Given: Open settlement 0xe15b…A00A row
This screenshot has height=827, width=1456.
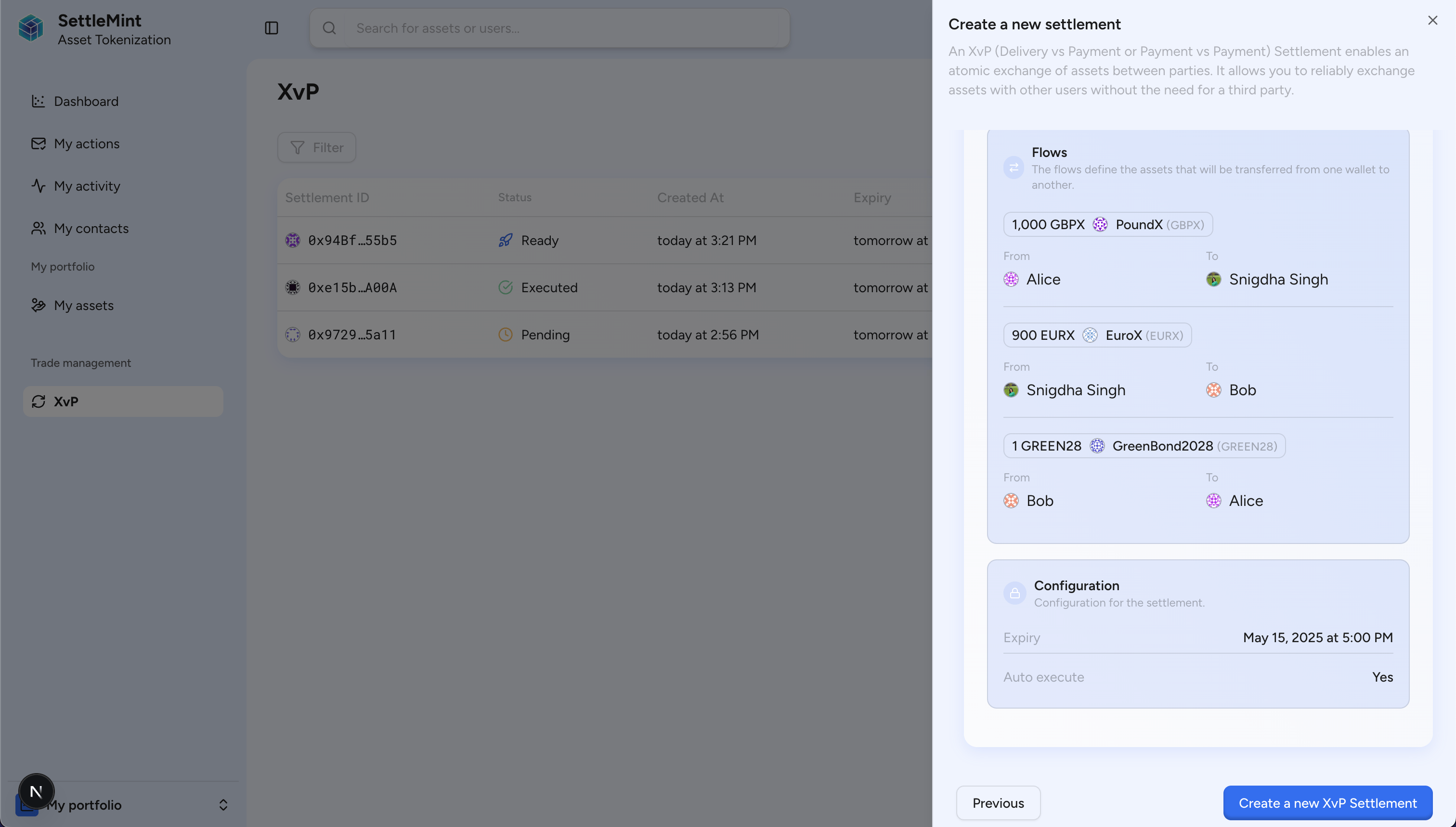Looking at the screenshot, I should coord(352,287).
